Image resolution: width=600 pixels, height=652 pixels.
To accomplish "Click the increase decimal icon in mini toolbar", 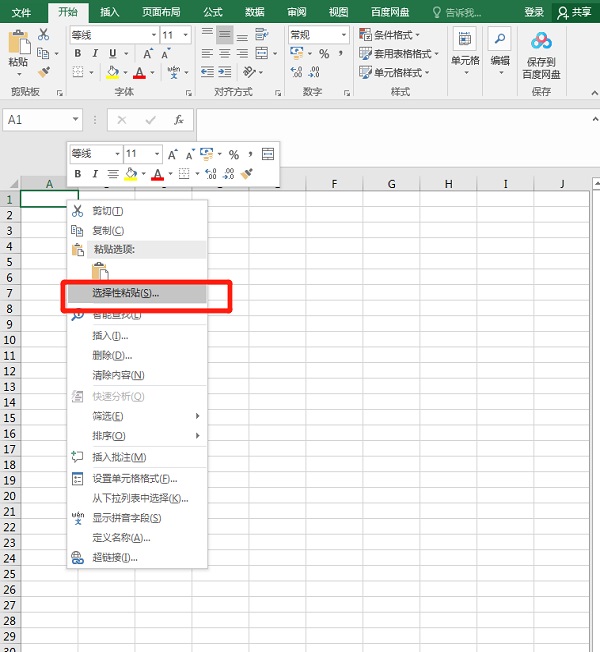I will tap(211, 174).
